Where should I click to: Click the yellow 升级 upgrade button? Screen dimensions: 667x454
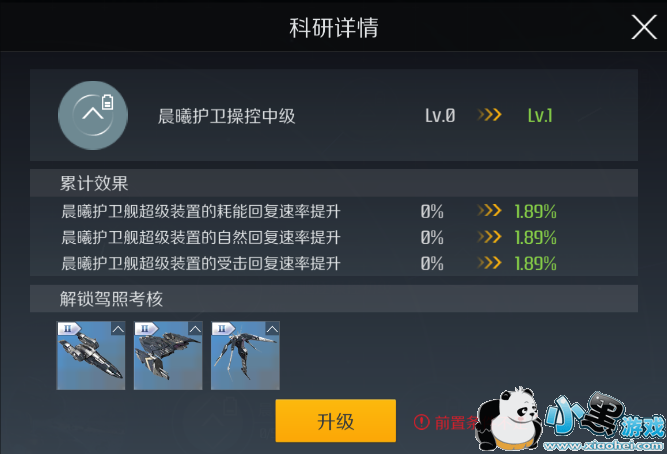coord(336,421)
